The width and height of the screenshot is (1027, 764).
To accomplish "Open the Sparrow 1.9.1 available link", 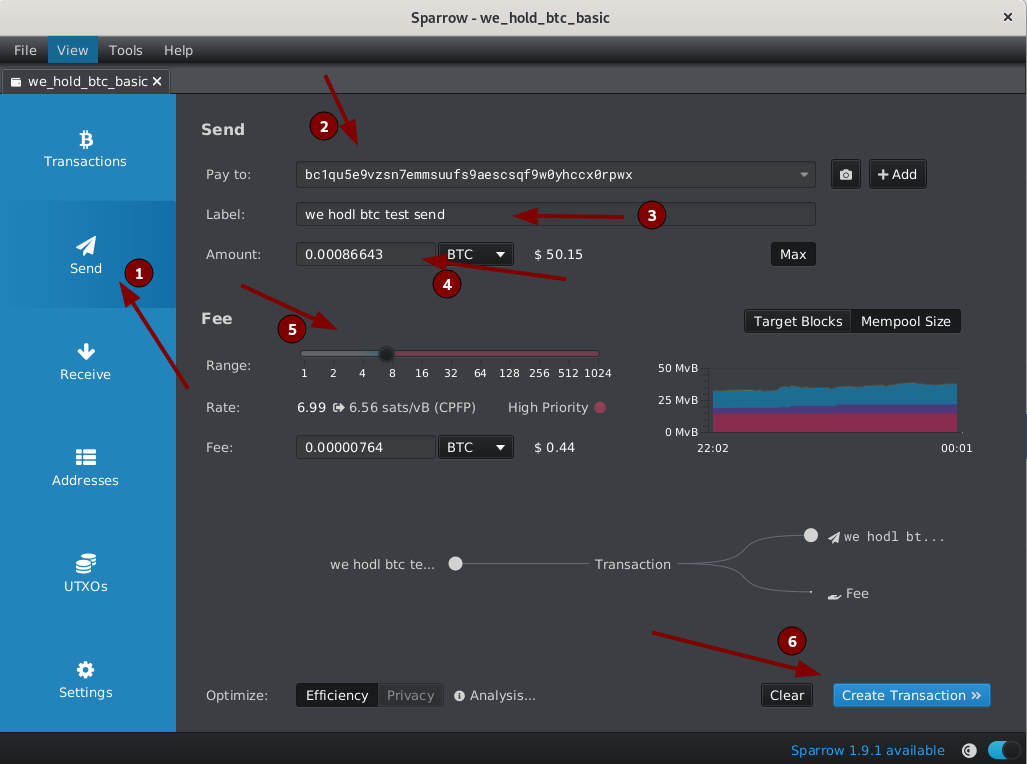I will pos(867,750).
